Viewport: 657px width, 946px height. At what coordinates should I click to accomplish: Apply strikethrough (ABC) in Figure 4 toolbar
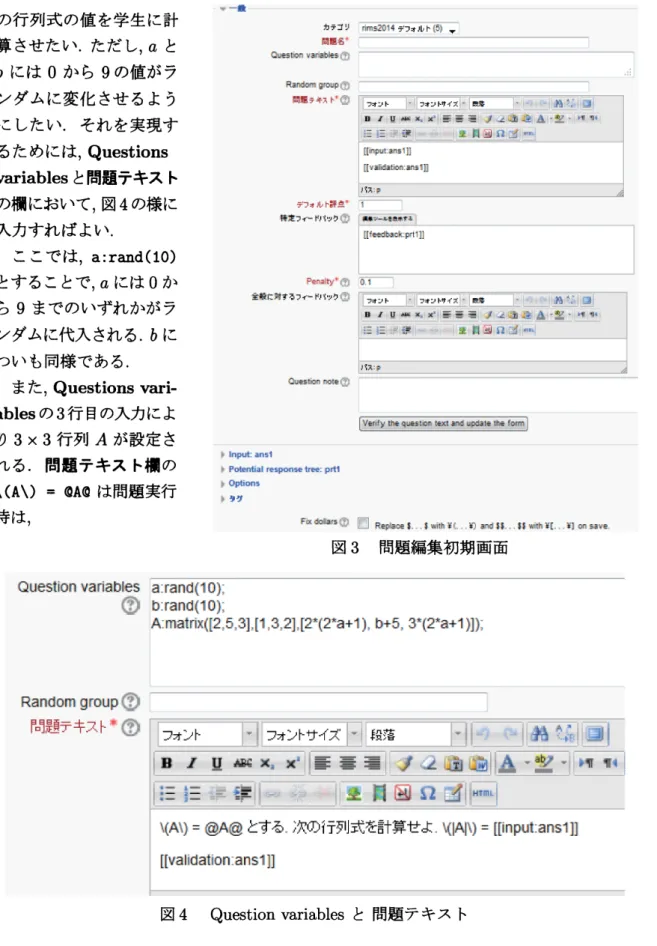point(242,763)
